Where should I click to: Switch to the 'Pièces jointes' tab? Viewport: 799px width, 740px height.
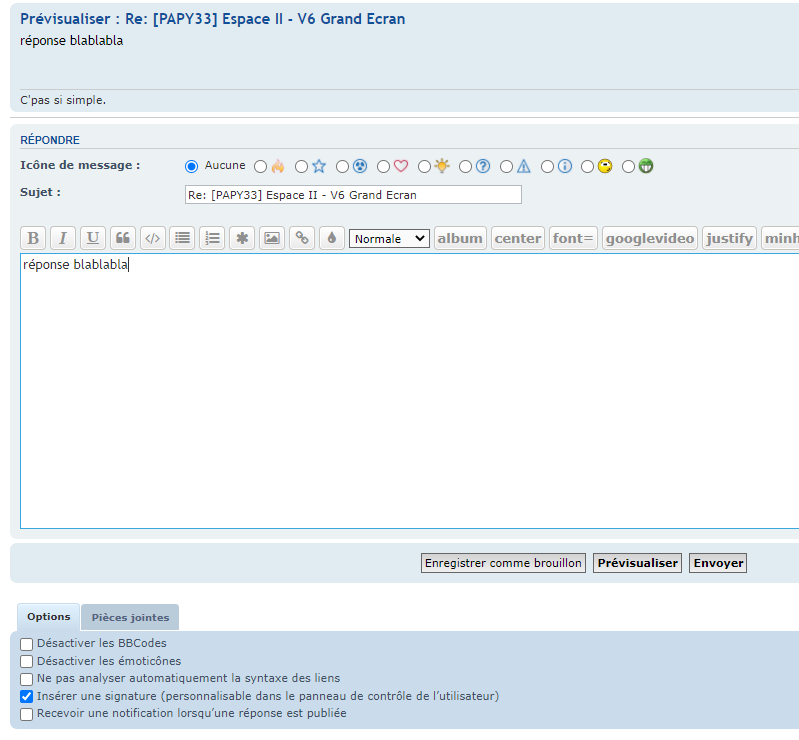pyautogui.click(x=130, y=617)
